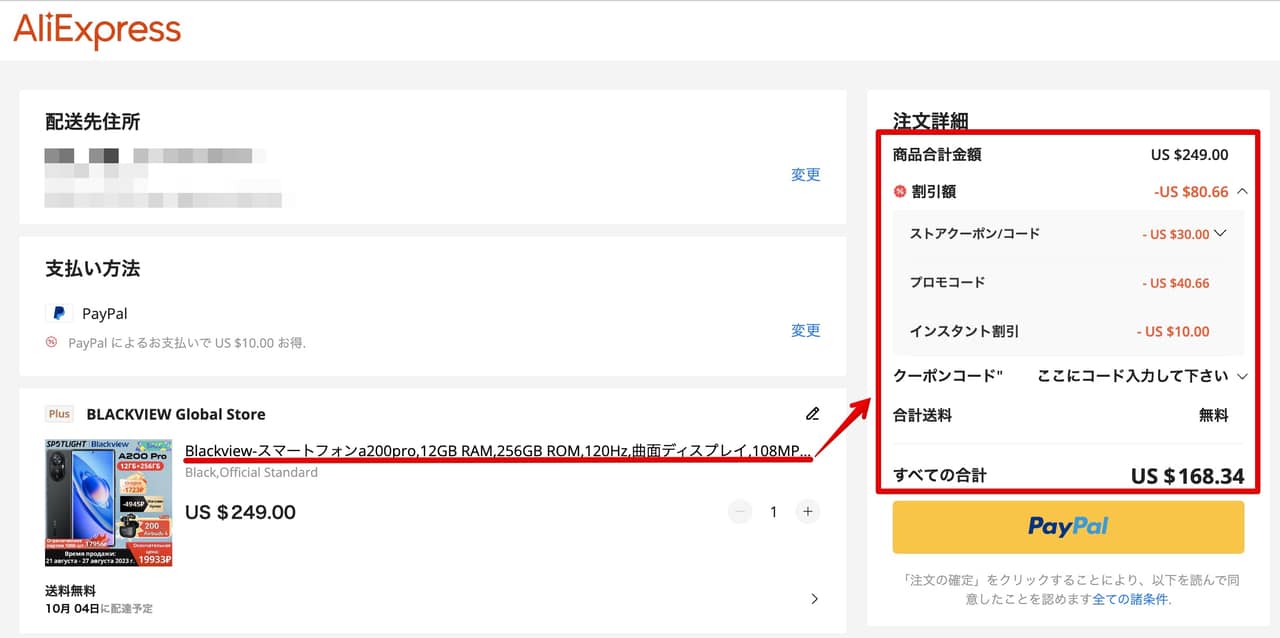The image size is (1280, 638).
Task: Click the pencil edit icon for store order
Action: click(x=813, y=414)
